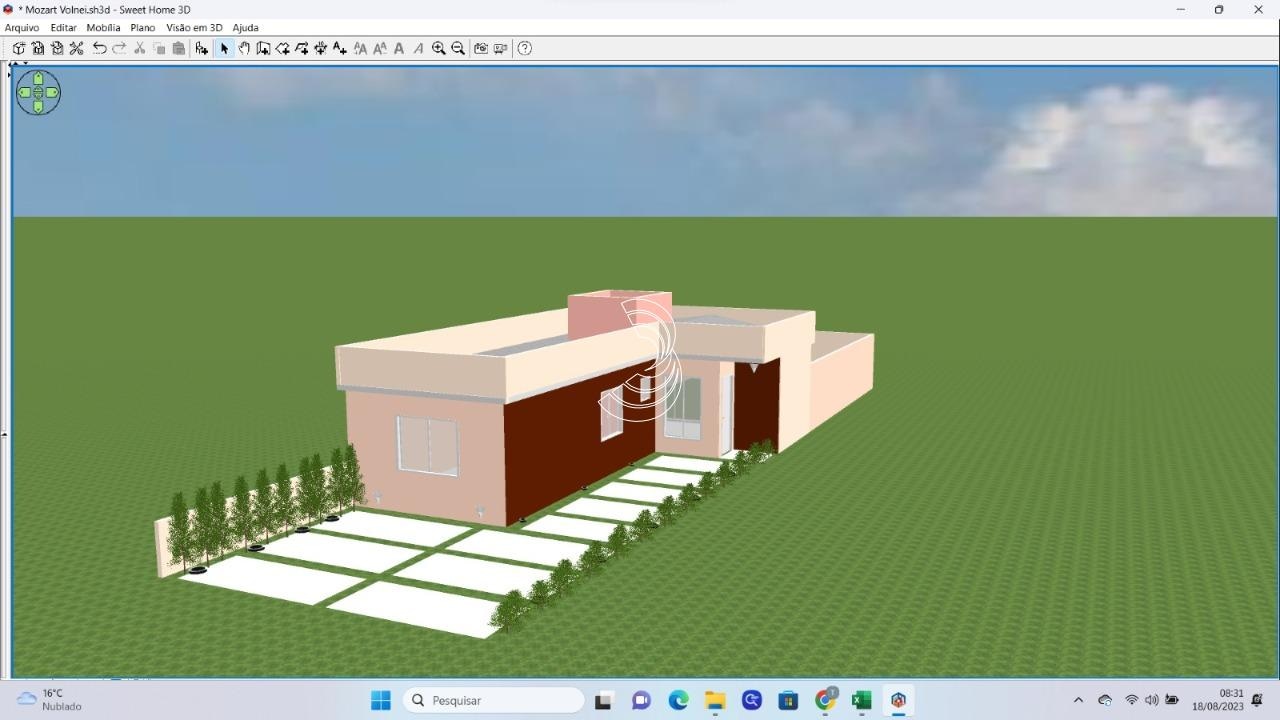Select the Create walls tool

click(x=263, y=48)
